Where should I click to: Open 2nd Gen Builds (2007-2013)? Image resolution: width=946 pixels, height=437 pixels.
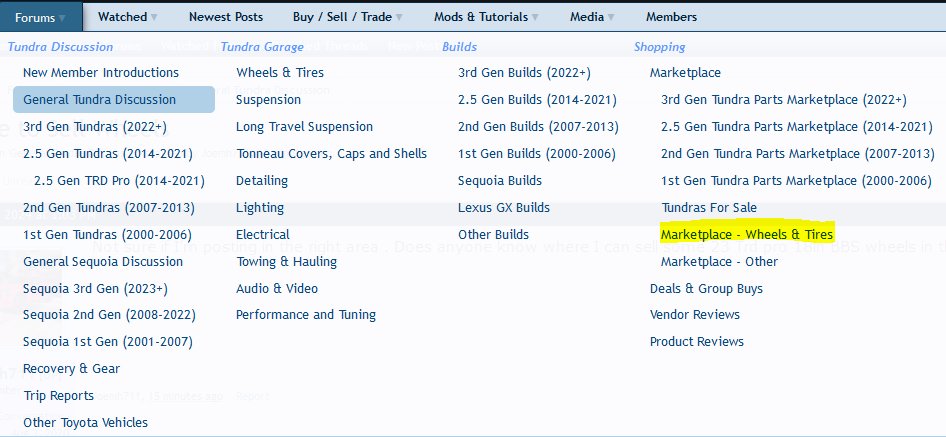click(x=538, y=126)
